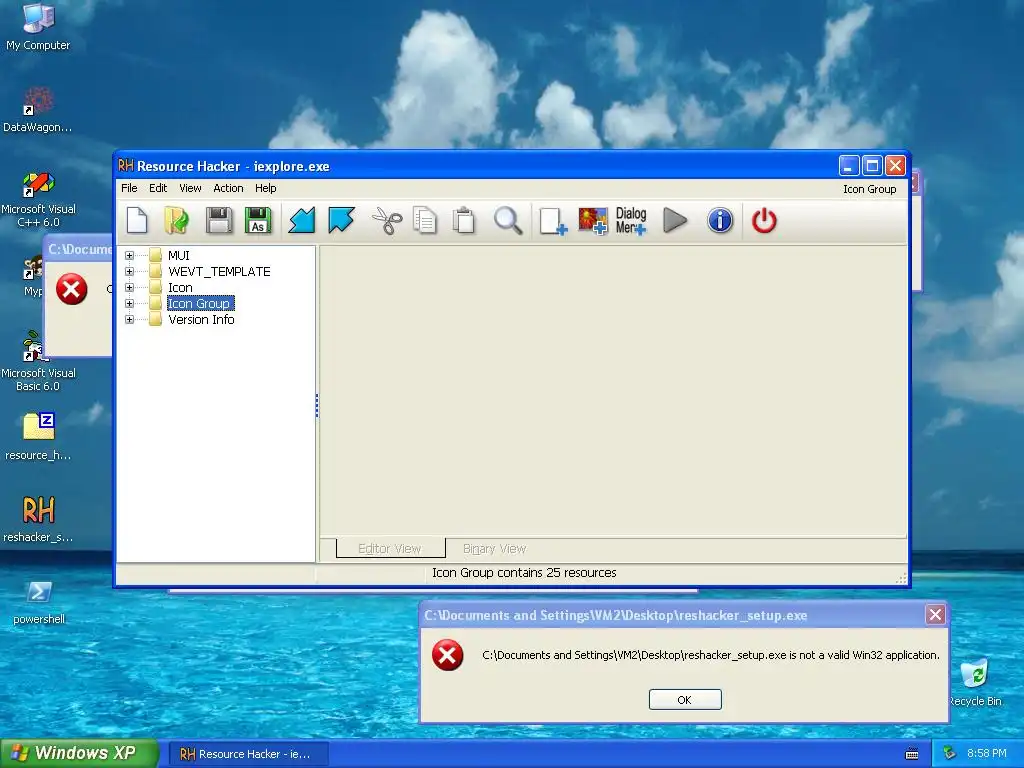Select the Recycle Bin icon
The image size is (1024, 768).
(x=975, y=682)
